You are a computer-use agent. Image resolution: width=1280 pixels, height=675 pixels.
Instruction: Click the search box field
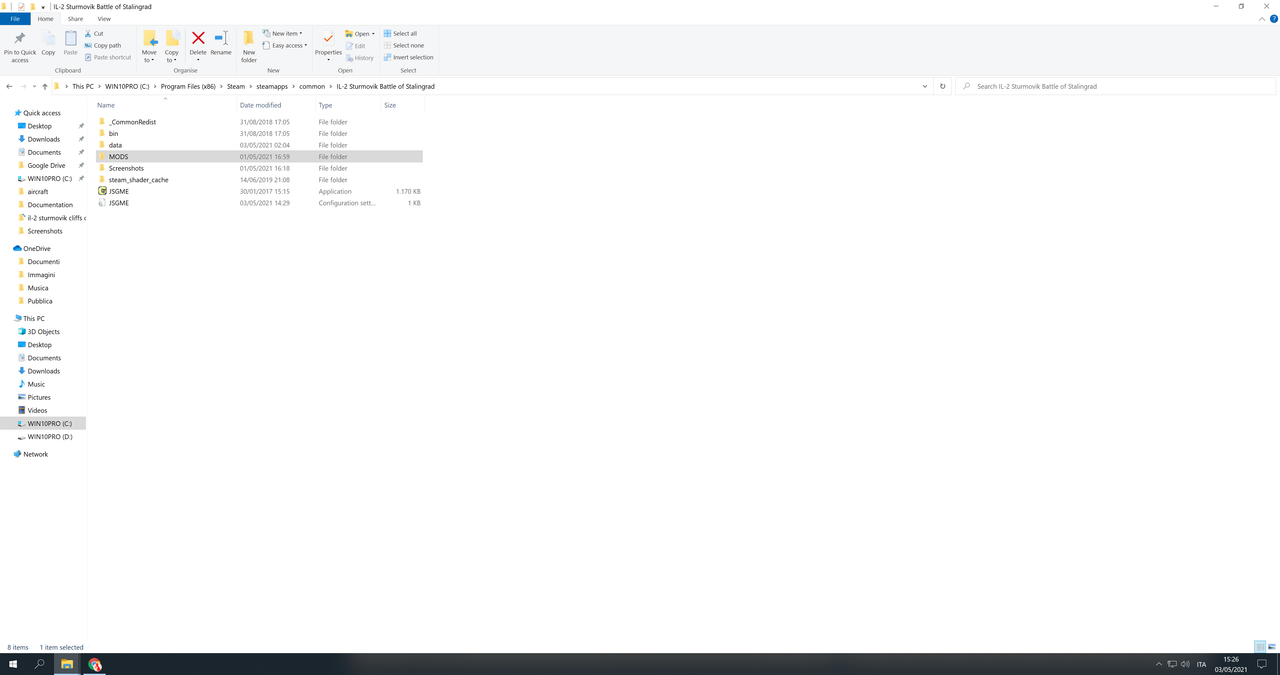[1113, 86]
